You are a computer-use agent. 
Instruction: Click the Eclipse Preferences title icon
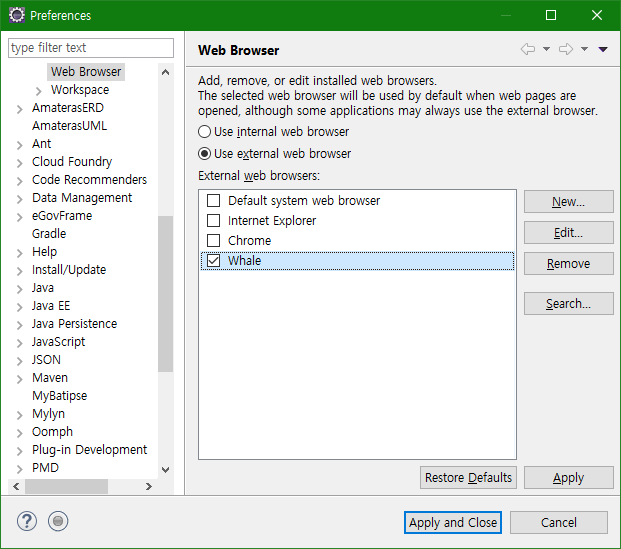[x=17, y=15]
